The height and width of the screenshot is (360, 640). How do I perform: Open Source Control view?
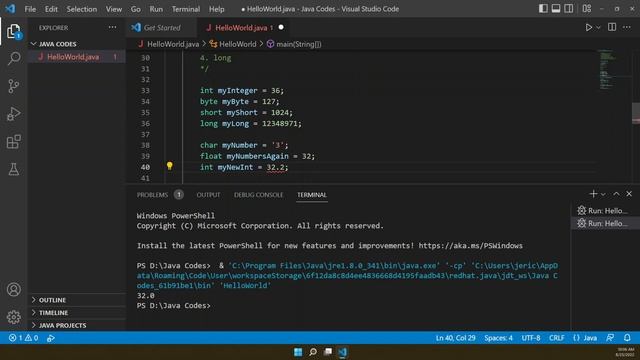tap(13, 86)
